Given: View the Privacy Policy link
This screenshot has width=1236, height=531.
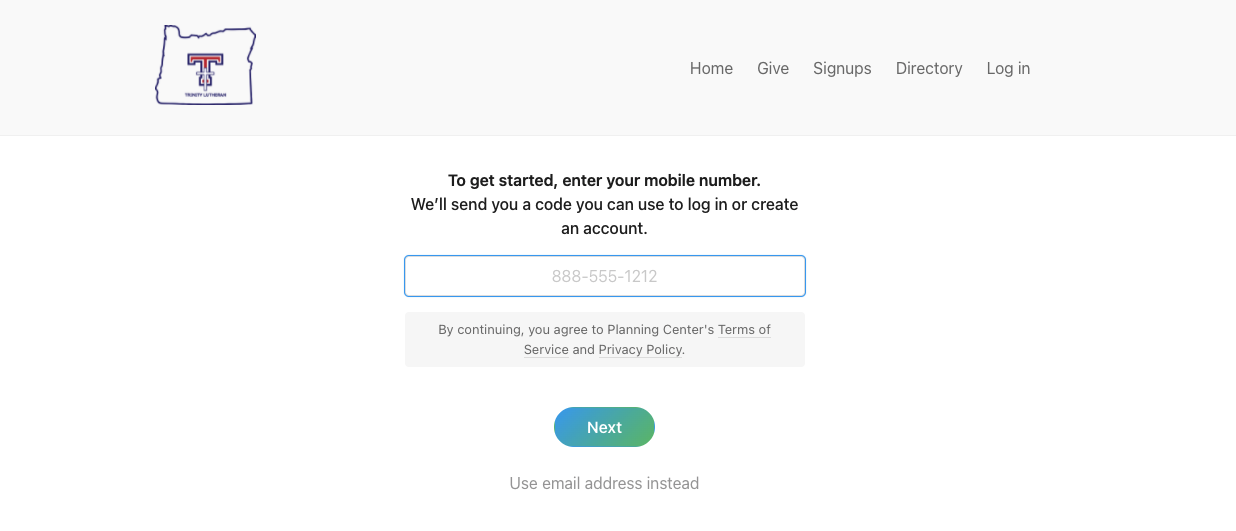Looking at the screenshot, I should click(x=640, y=350).
